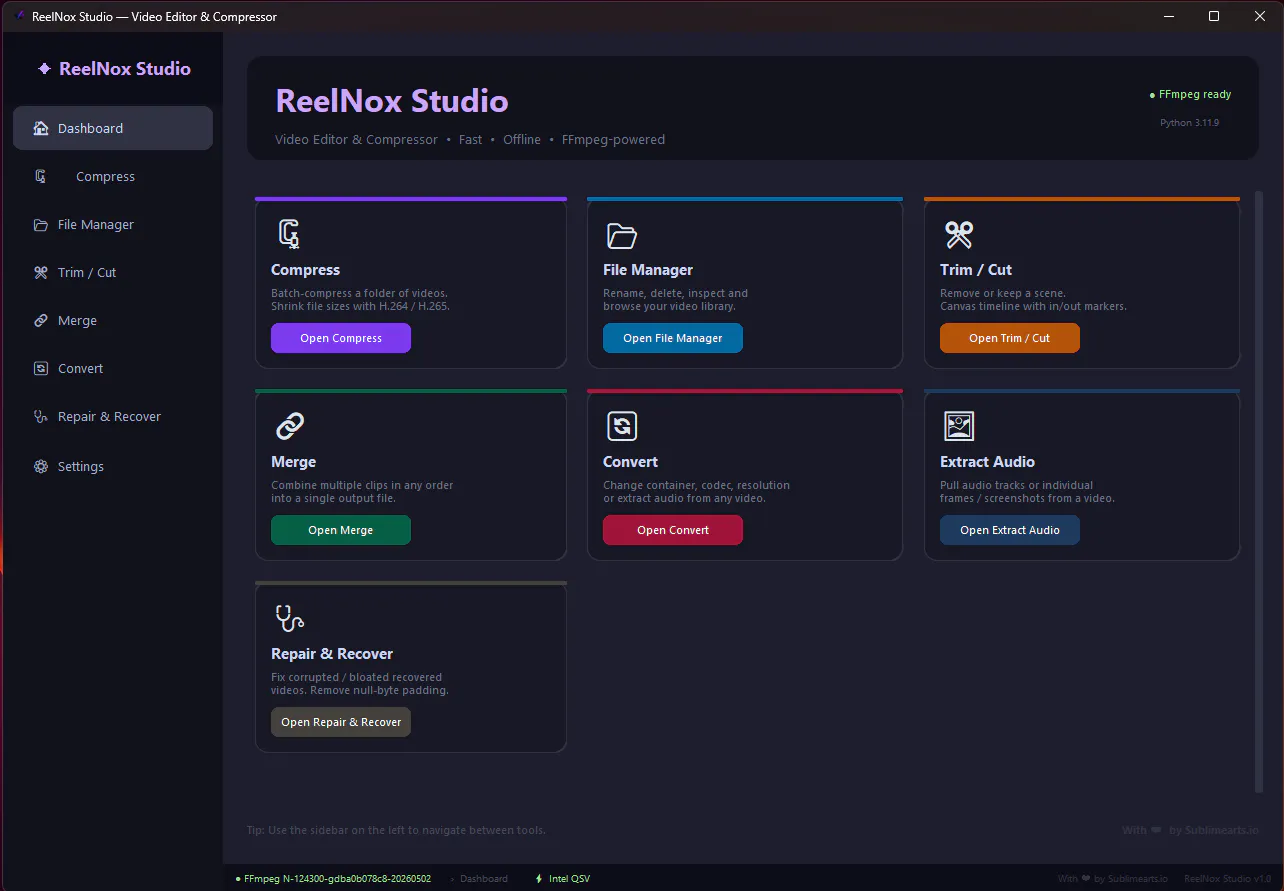
Task: Click the Repair & Recover card title
Action: tap(332, 654)
